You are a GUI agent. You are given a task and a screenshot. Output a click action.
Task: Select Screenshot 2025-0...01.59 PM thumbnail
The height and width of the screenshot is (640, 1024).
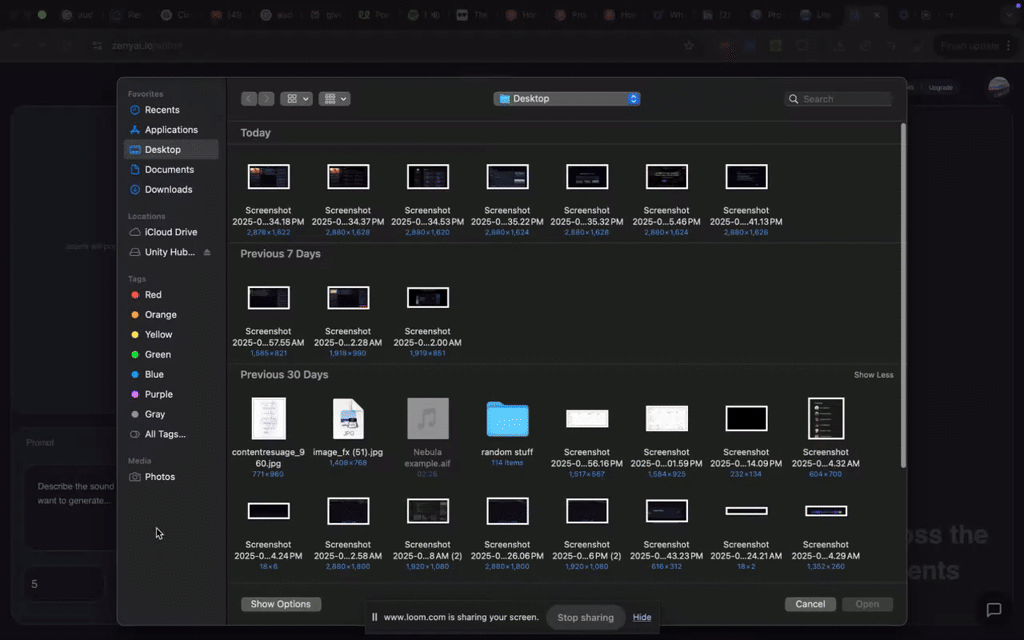667,419
